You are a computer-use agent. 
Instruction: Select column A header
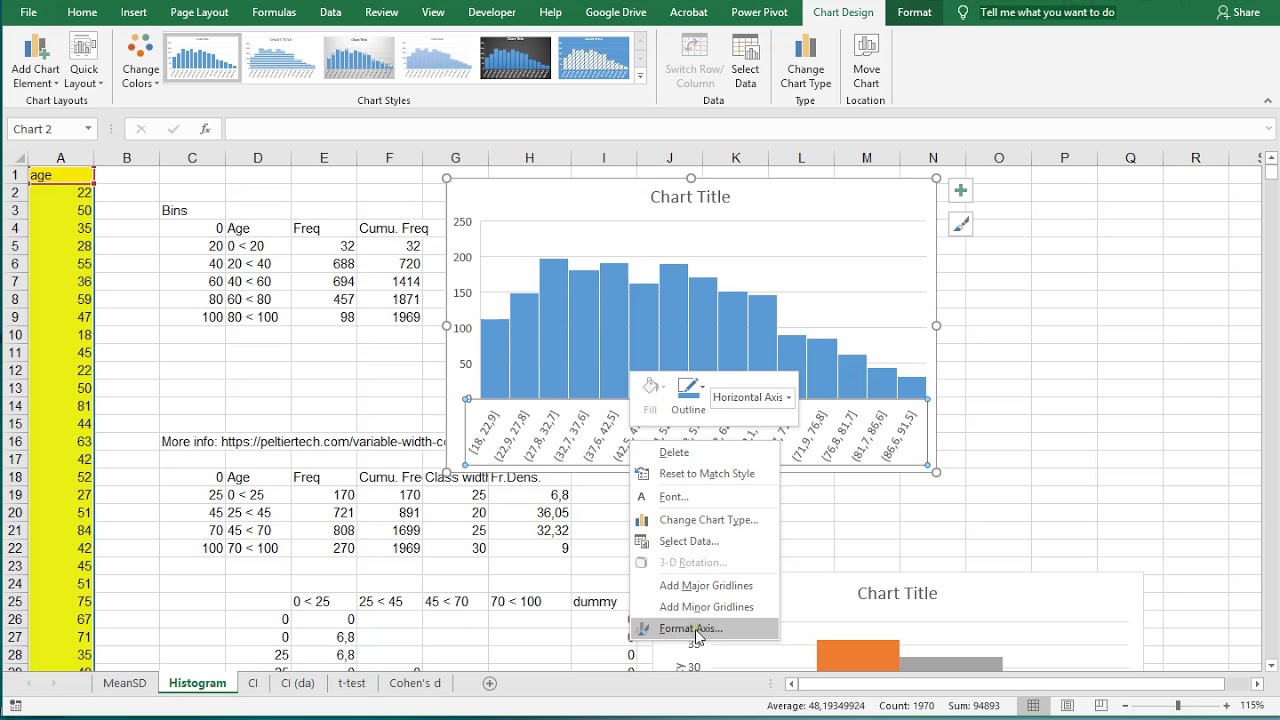point(60,158)
